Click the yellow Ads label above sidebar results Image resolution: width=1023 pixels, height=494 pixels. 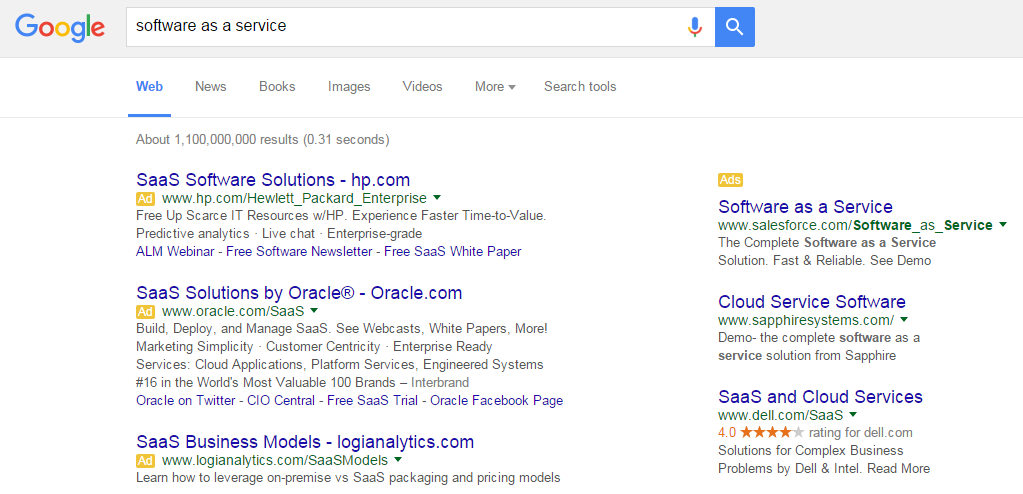(x=730, y=180)
